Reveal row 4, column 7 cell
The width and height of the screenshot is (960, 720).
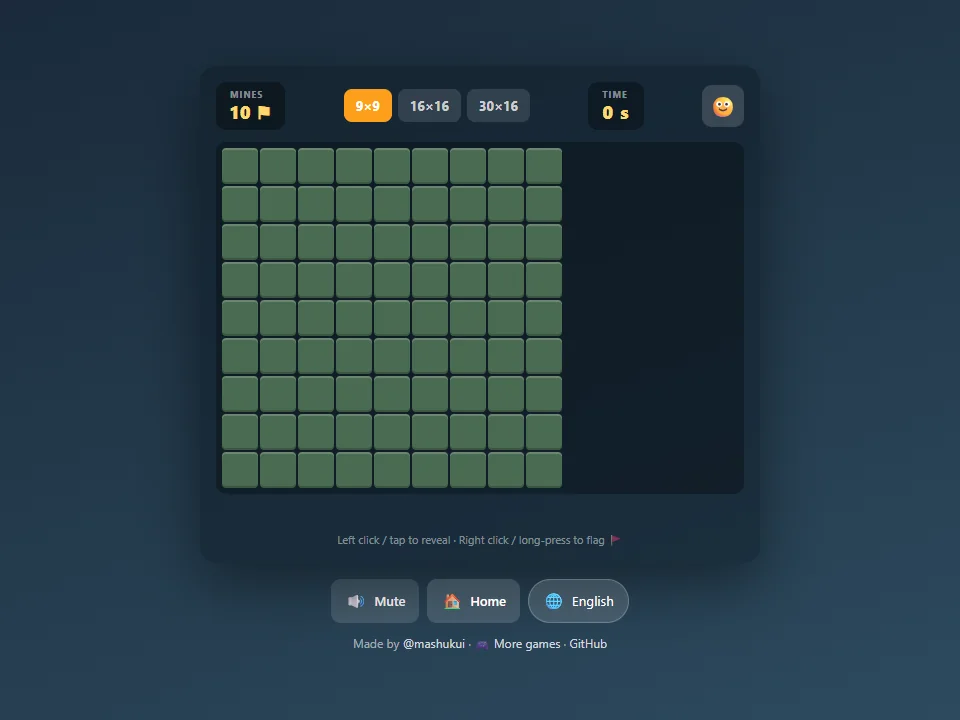click(468, 280)
